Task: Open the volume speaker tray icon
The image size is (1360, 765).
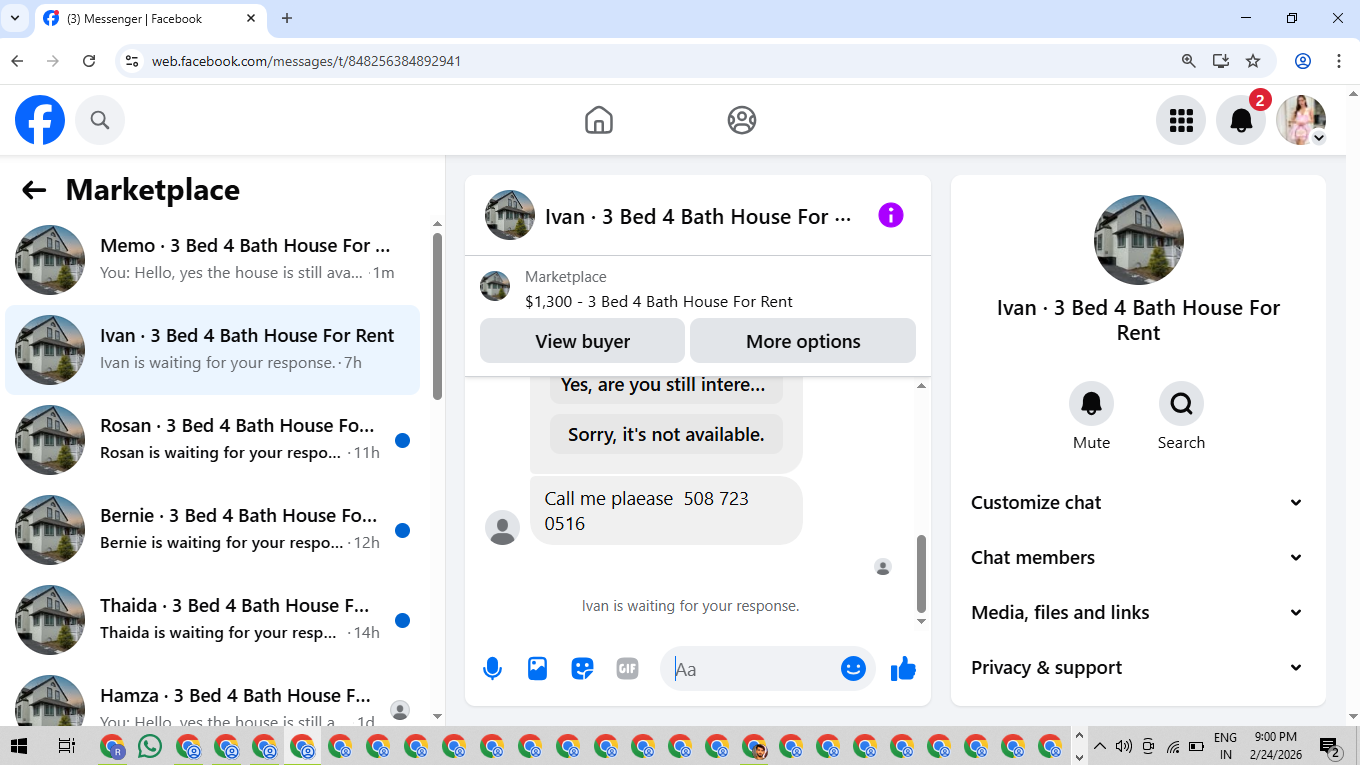Action: [1123, 746]
